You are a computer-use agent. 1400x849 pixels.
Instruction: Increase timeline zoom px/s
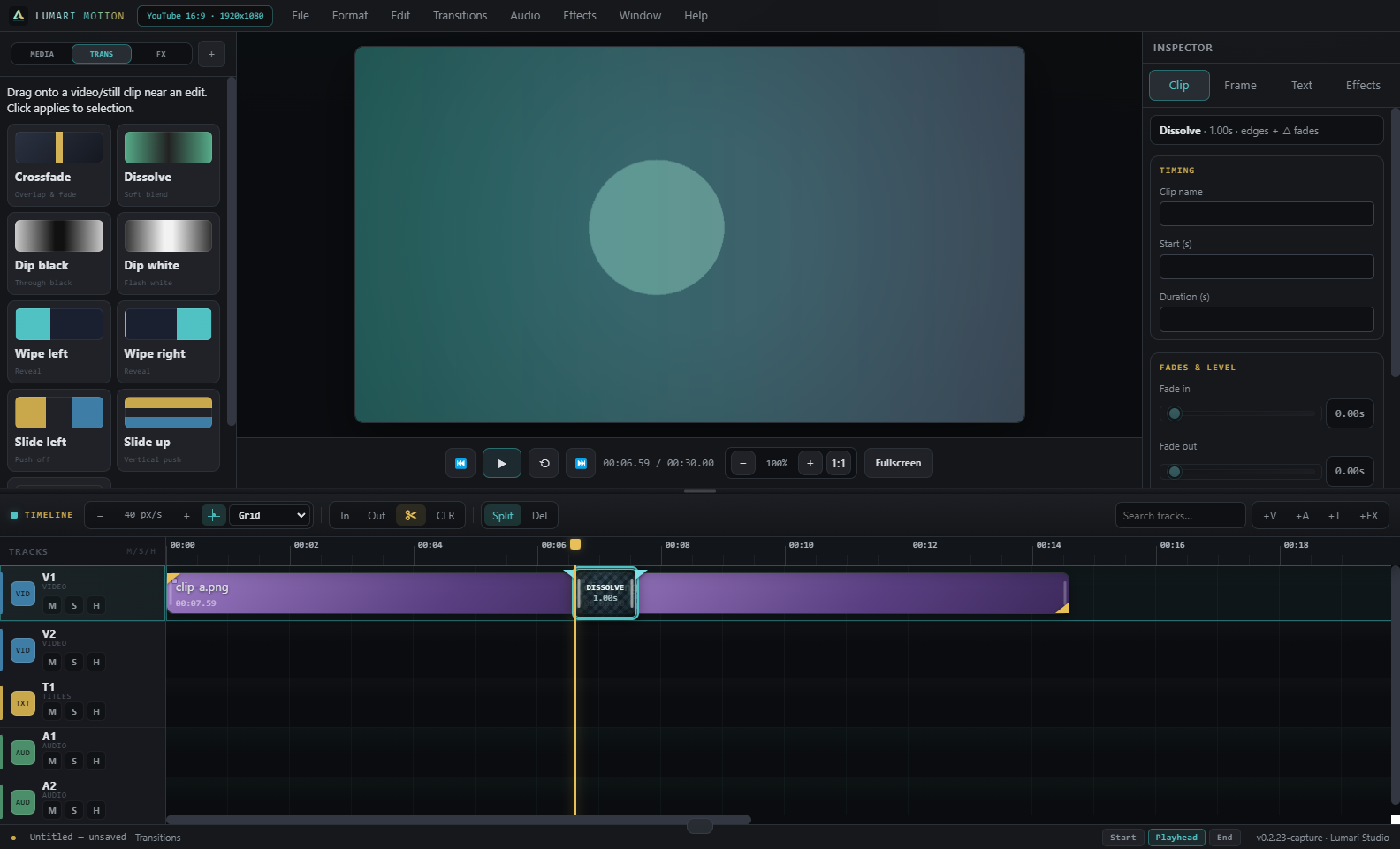pos(186,516)
